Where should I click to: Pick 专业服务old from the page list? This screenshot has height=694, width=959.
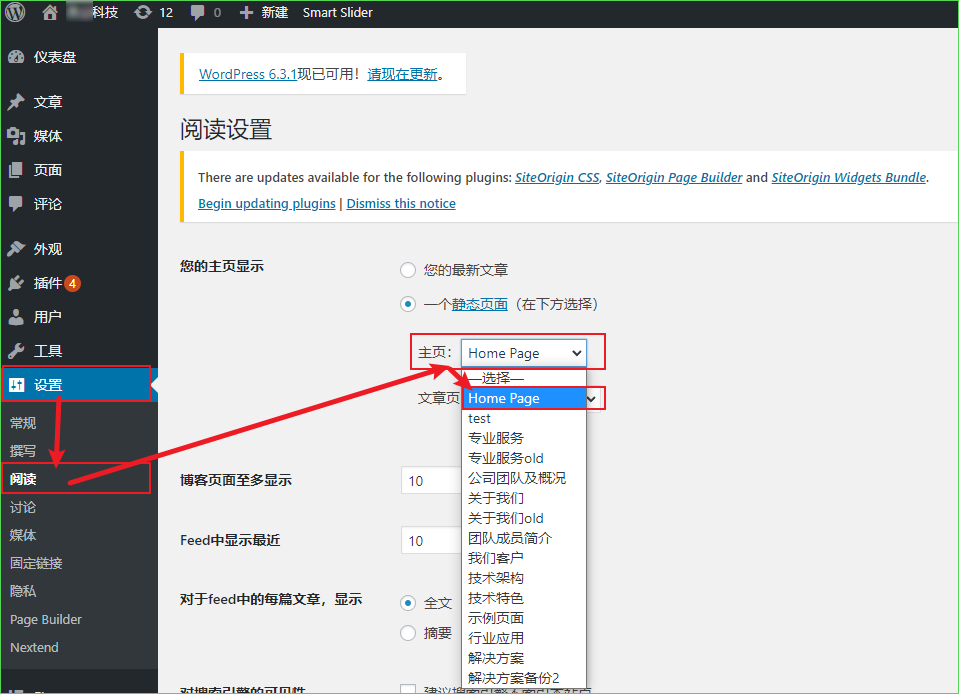pos(524,458)
